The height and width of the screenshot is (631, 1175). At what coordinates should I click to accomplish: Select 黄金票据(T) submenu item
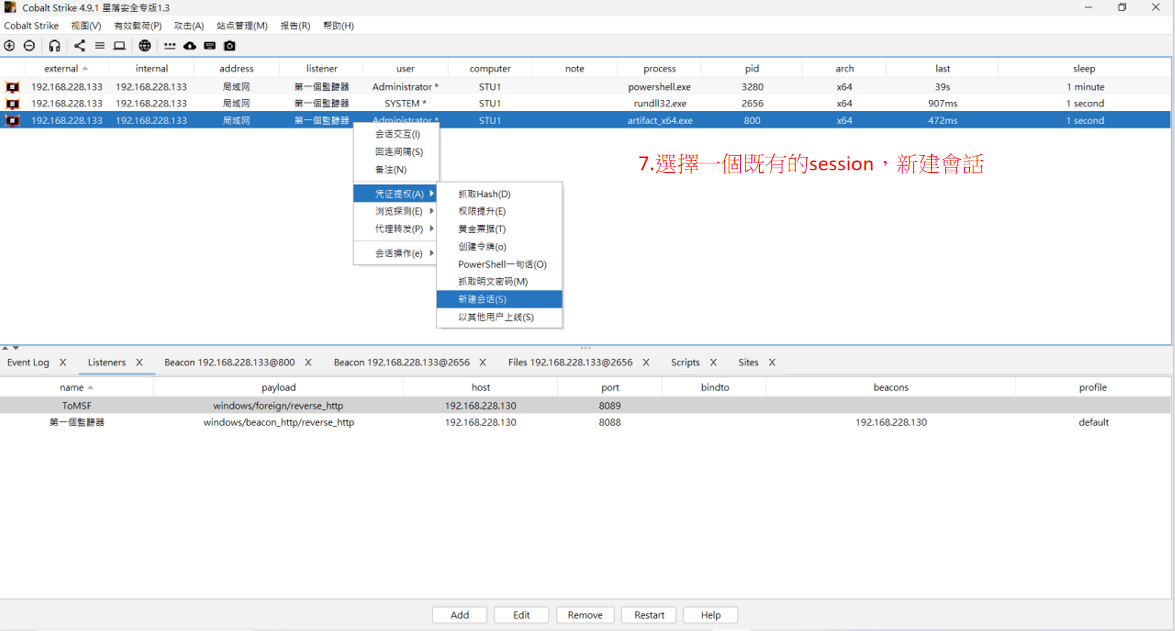click(x=499, y=229)
